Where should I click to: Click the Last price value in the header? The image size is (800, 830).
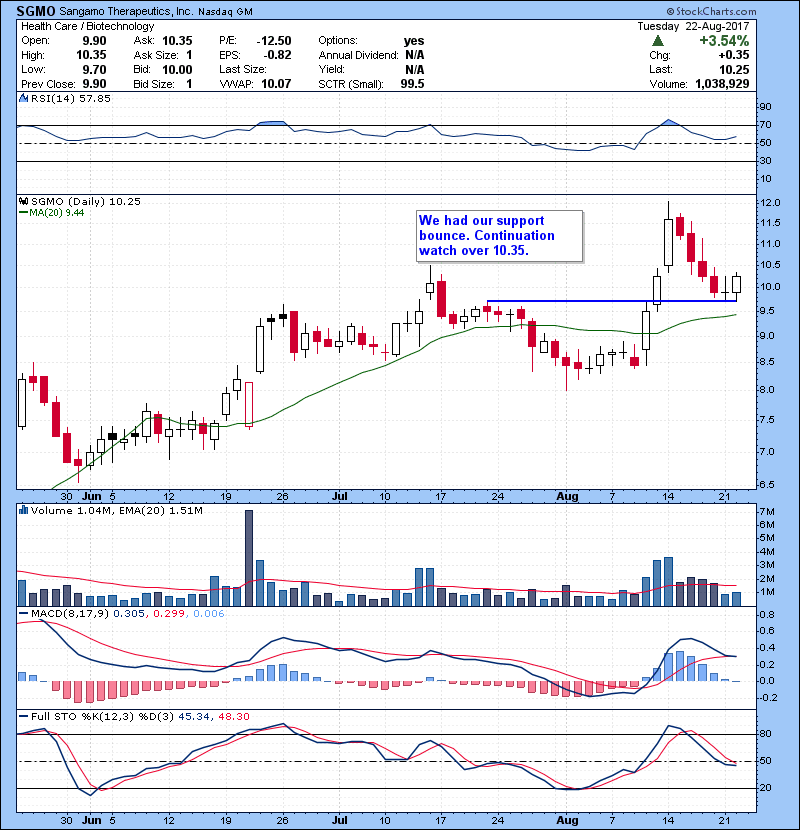click(734, 69)
